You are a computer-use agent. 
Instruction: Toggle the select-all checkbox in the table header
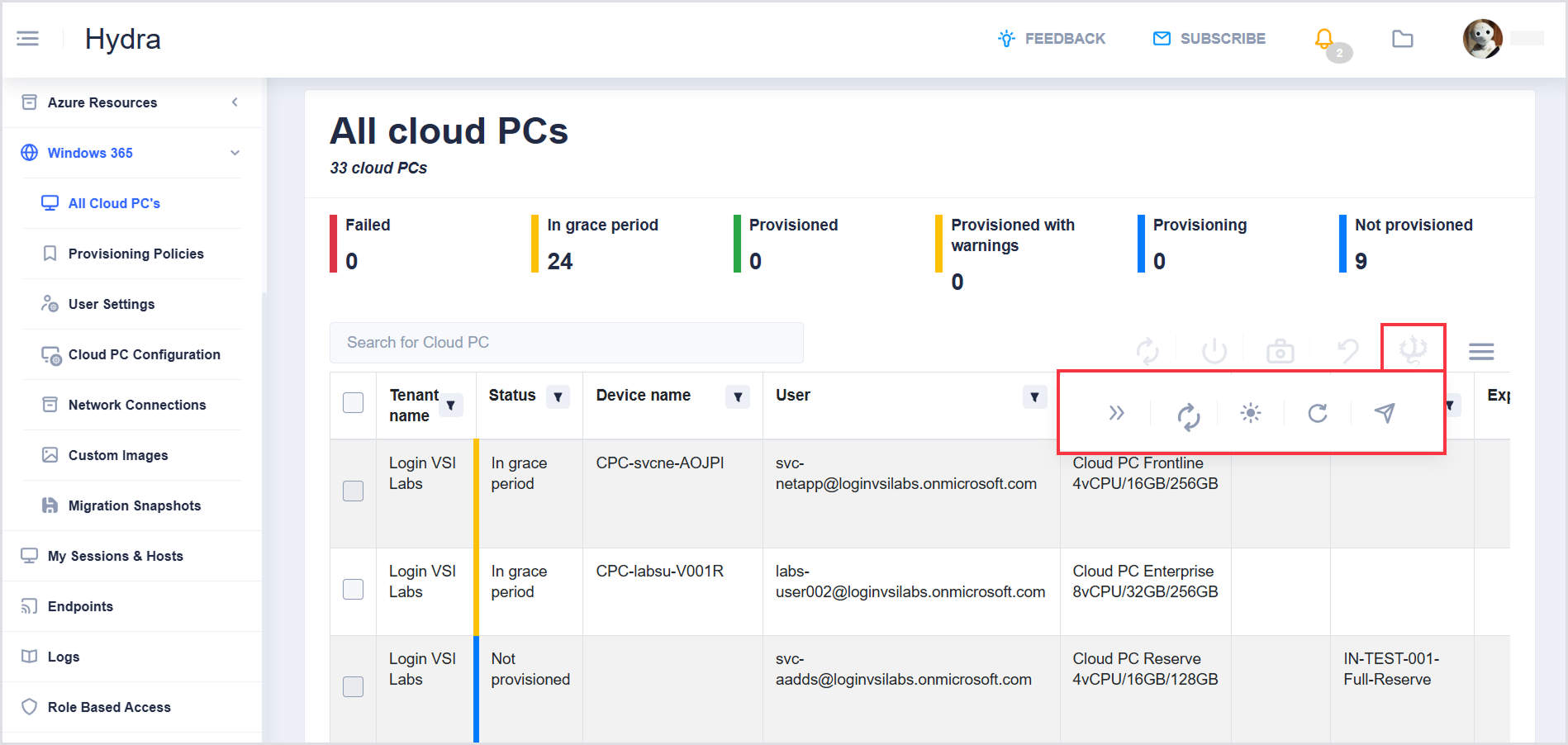click(353, 402)
